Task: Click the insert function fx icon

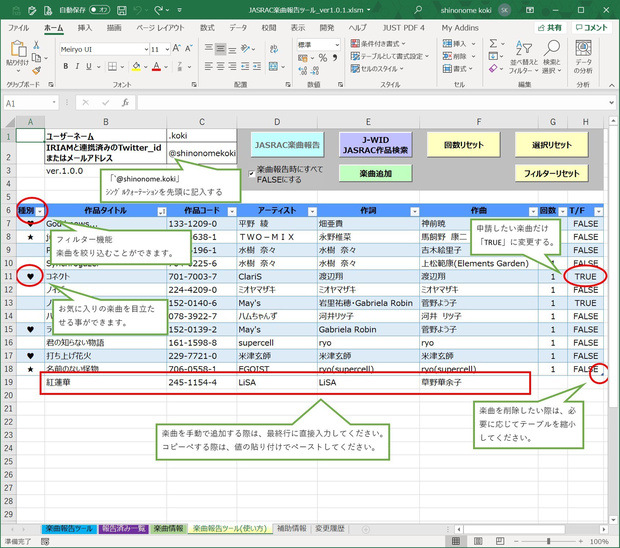Action: 125,103
